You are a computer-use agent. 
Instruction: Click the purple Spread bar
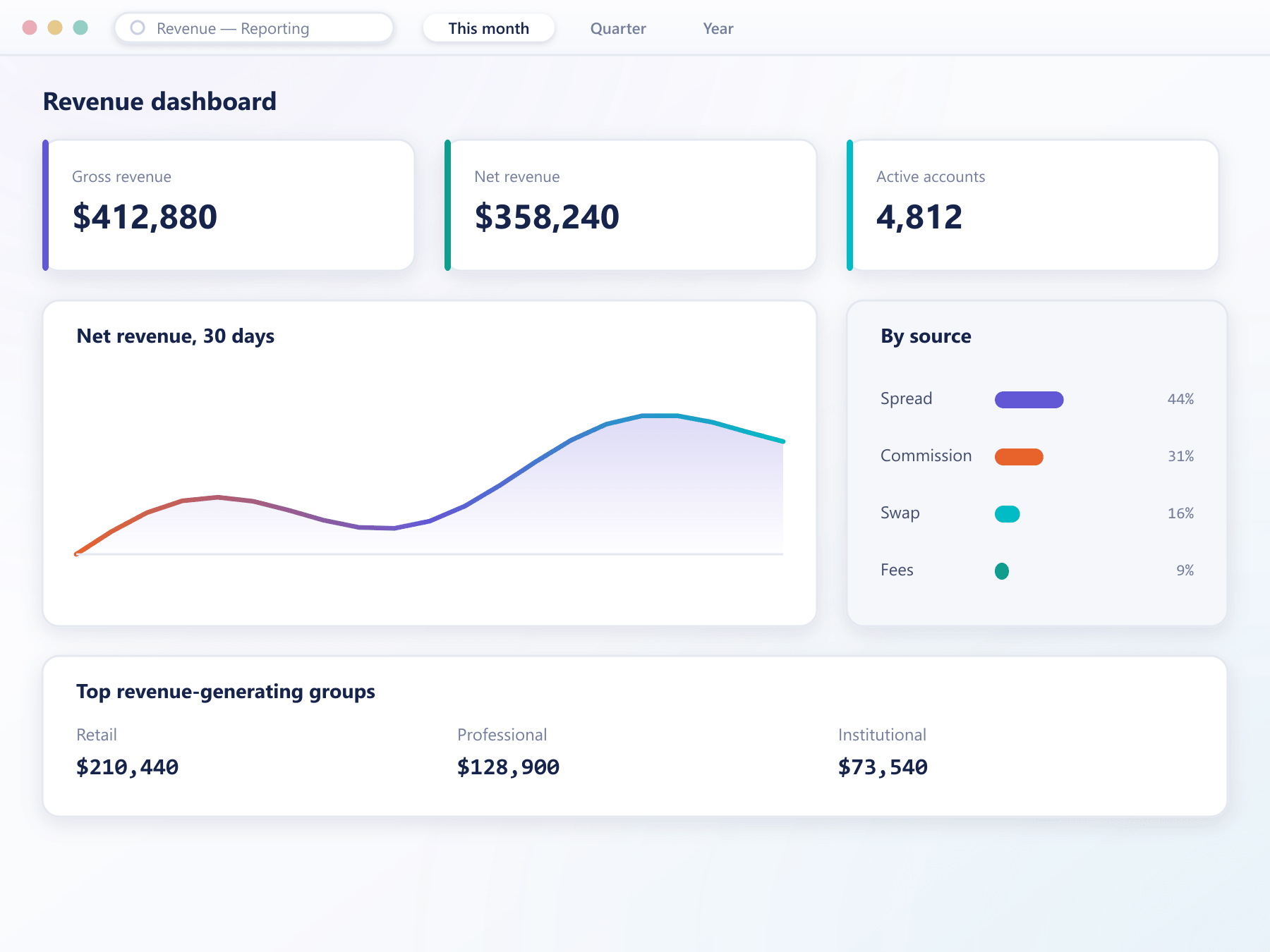point(1029,400)
